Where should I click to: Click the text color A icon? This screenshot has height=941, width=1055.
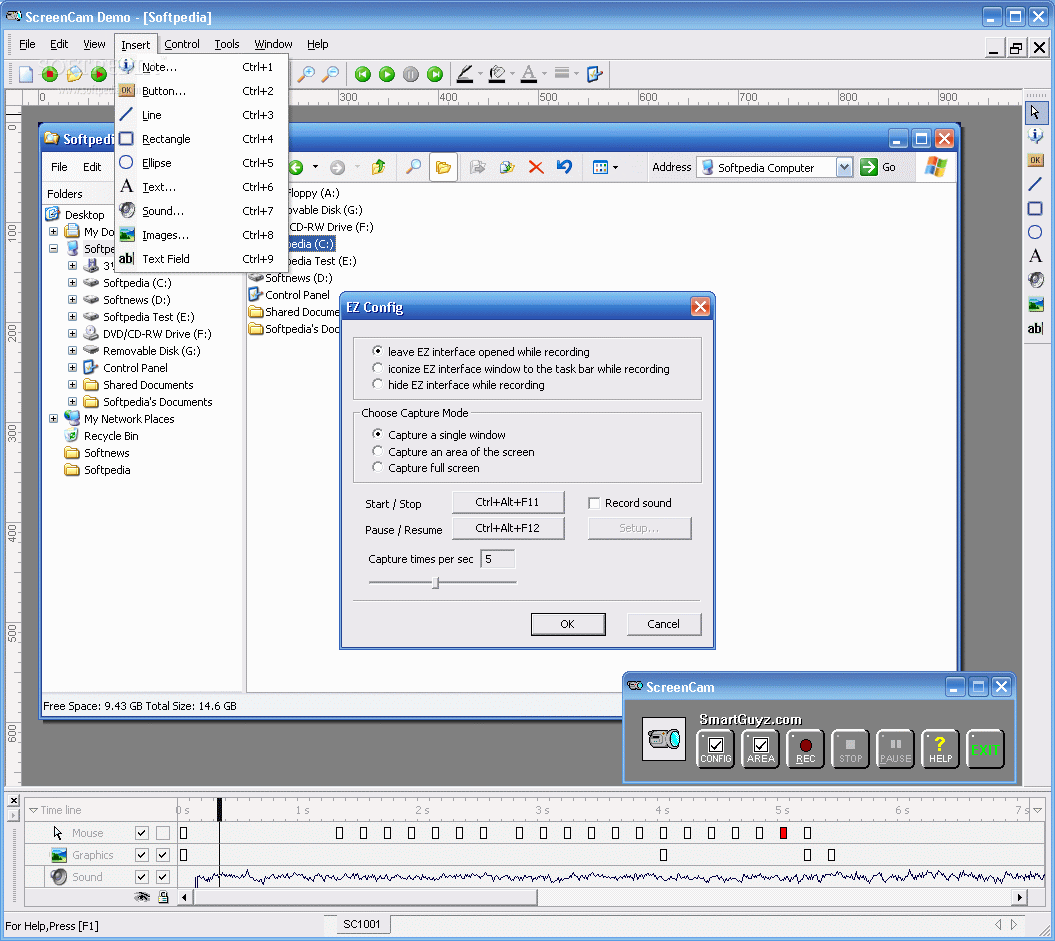tap(529, 74)
